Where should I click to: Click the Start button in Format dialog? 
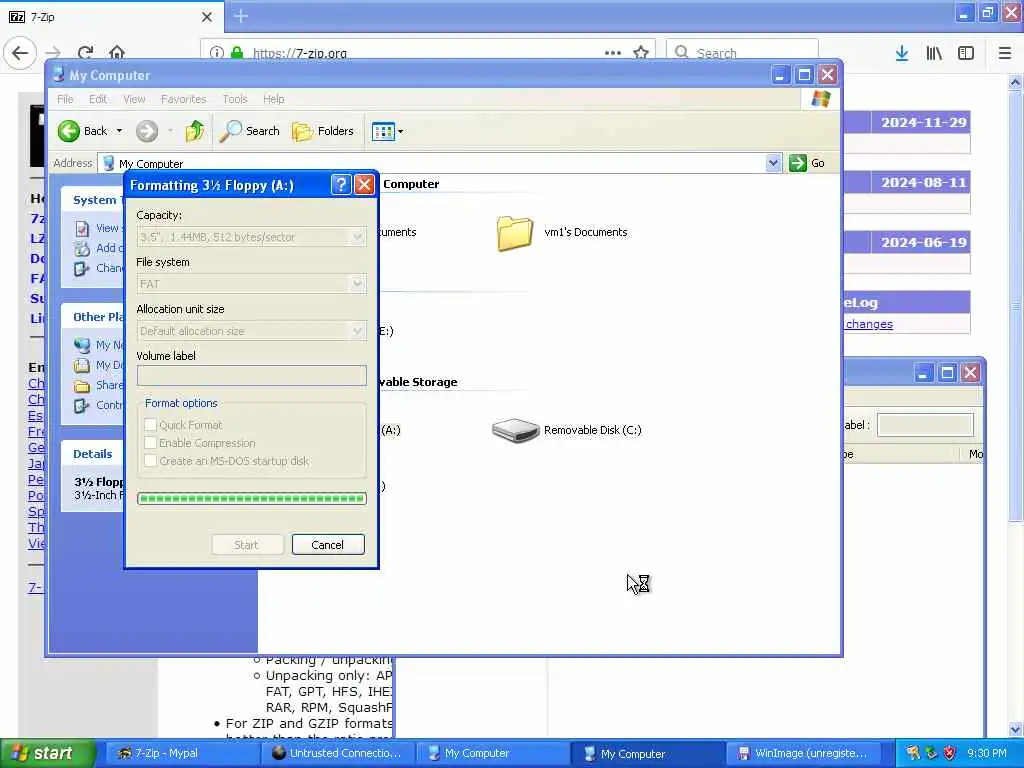pyautogui.click(x=247, y=545)
